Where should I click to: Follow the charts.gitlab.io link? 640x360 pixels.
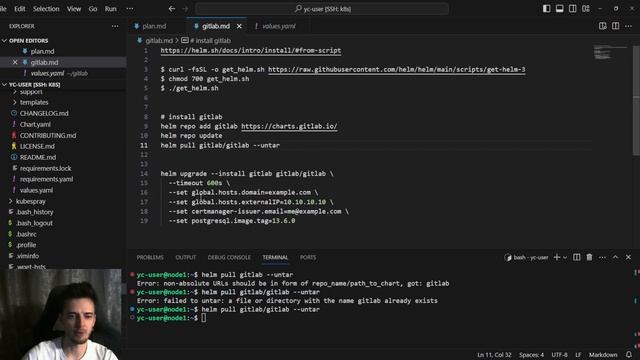point(289,126)
